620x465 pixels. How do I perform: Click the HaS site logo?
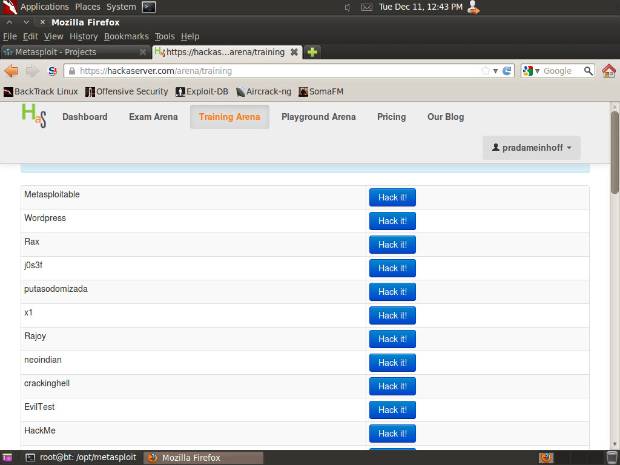click(33, 116)
